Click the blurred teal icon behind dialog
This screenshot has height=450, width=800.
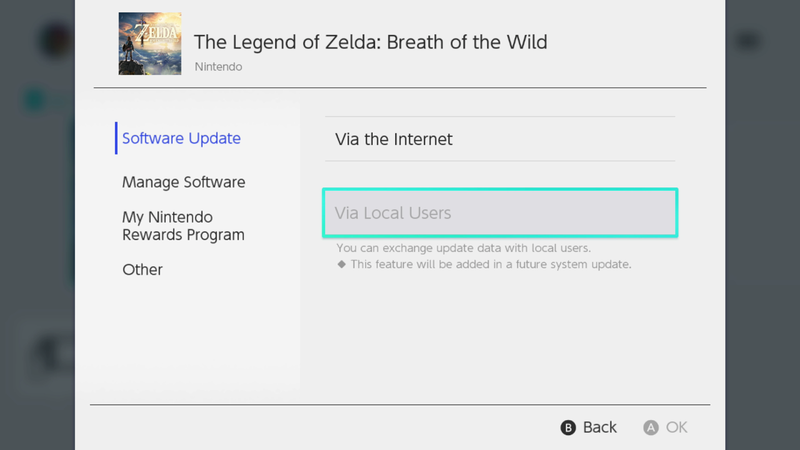(35, 101)
